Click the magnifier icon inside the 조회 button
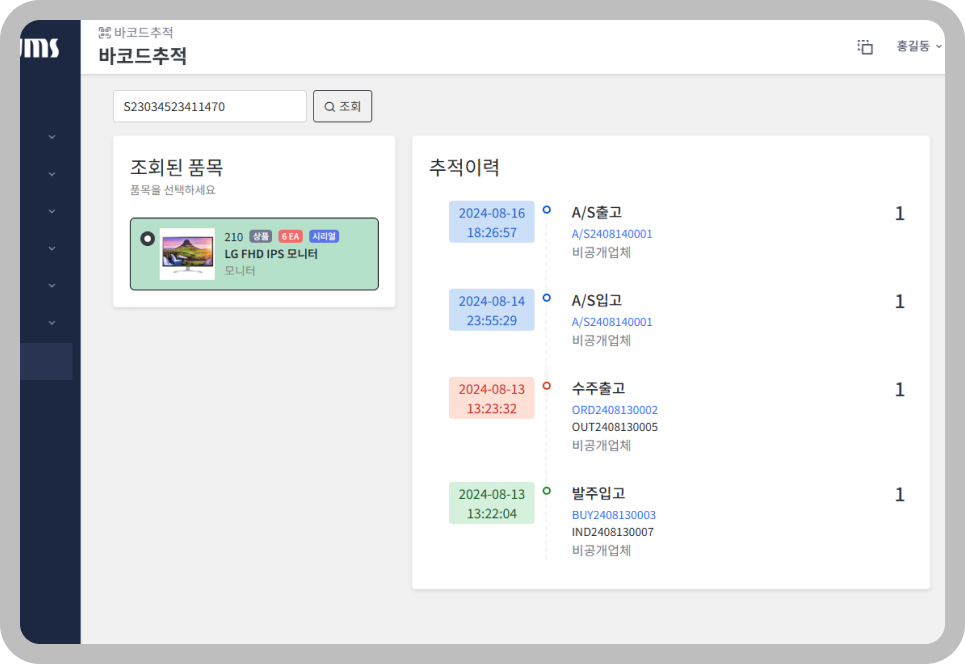This screenshot has width=965, height=664. coord(328,106)
